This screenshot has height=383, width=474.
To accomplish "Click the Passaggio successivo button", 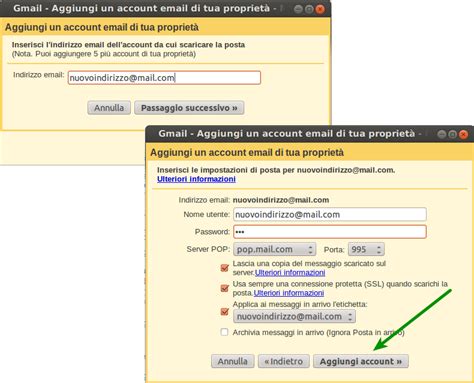I will (189, 108).
